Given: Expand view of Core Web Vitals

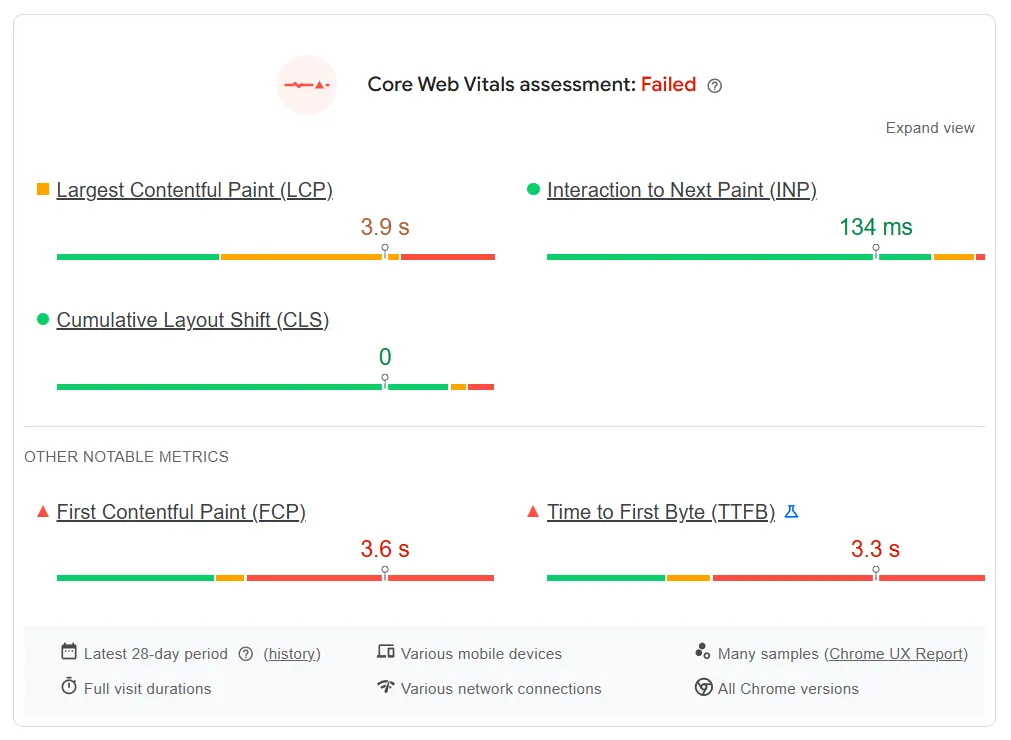Looking at the screenshot, I should [x=930, y=128].
